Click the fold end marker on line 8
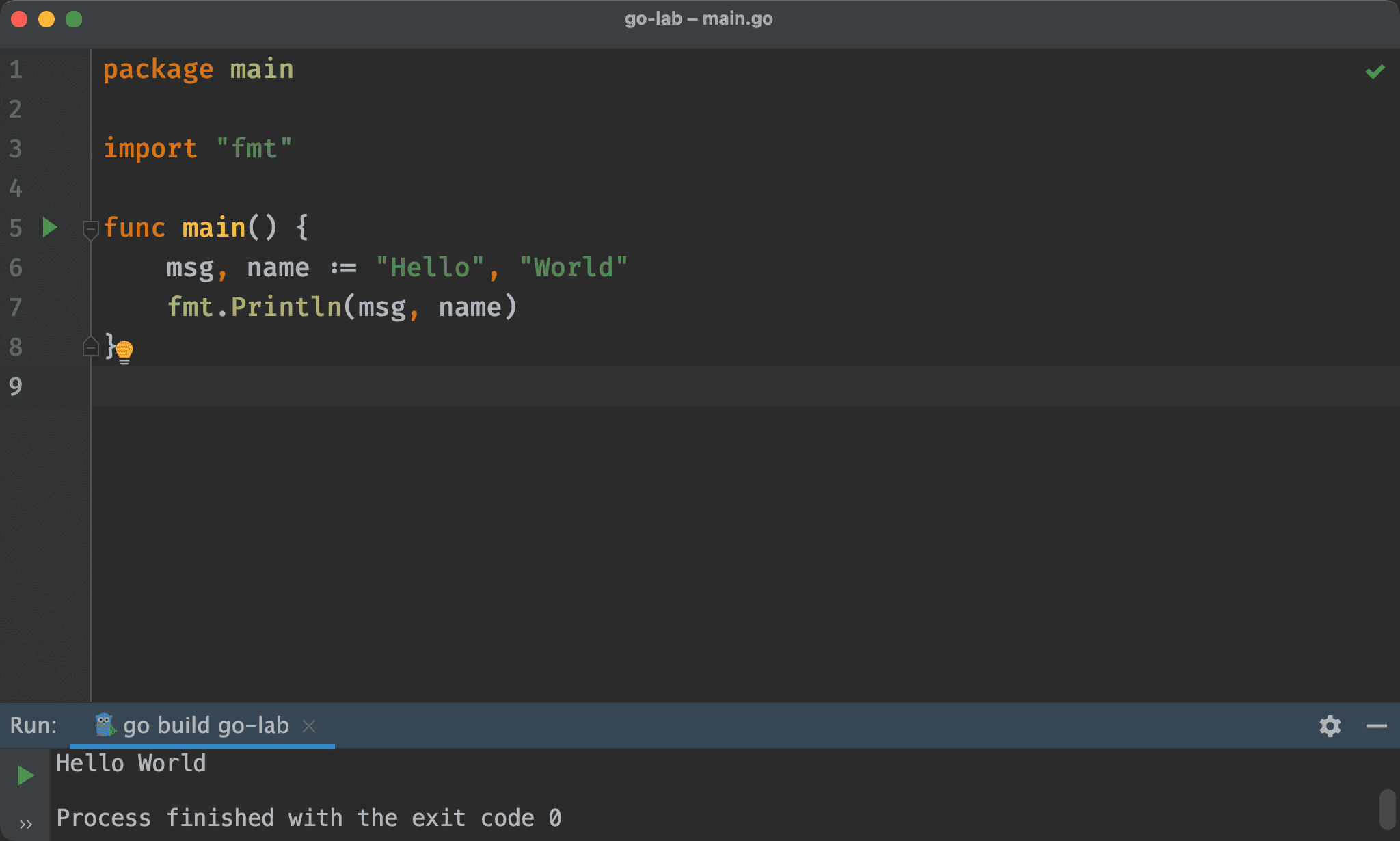Image resolution: width=1400 pixels, height=841 pixels. click(90, 347)
